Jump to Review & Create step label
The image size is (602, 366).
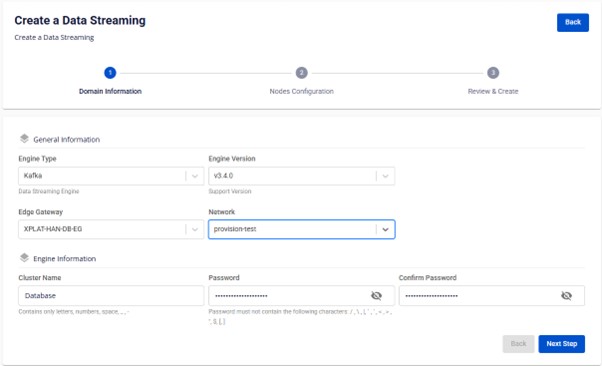pos(493,91)
